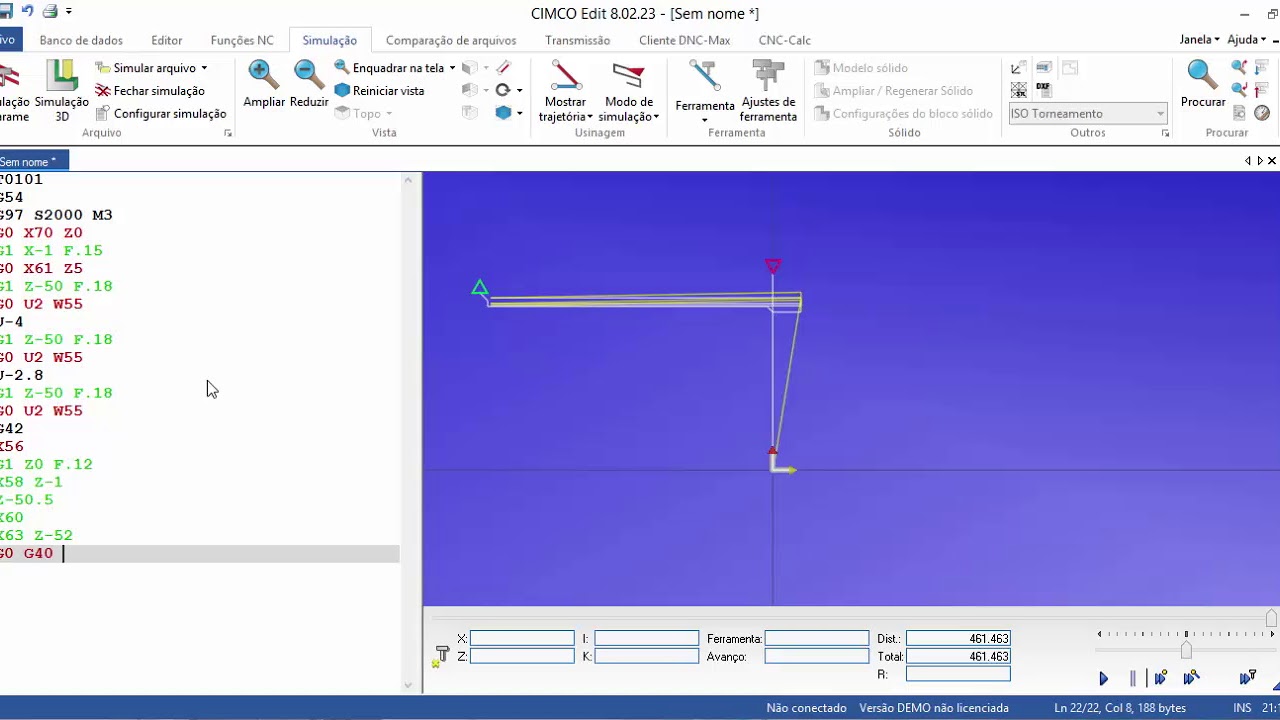This screenshot has width=1280, height=720.
Task: Move the simulation speed slider handle
Action: click(1186, 650)
